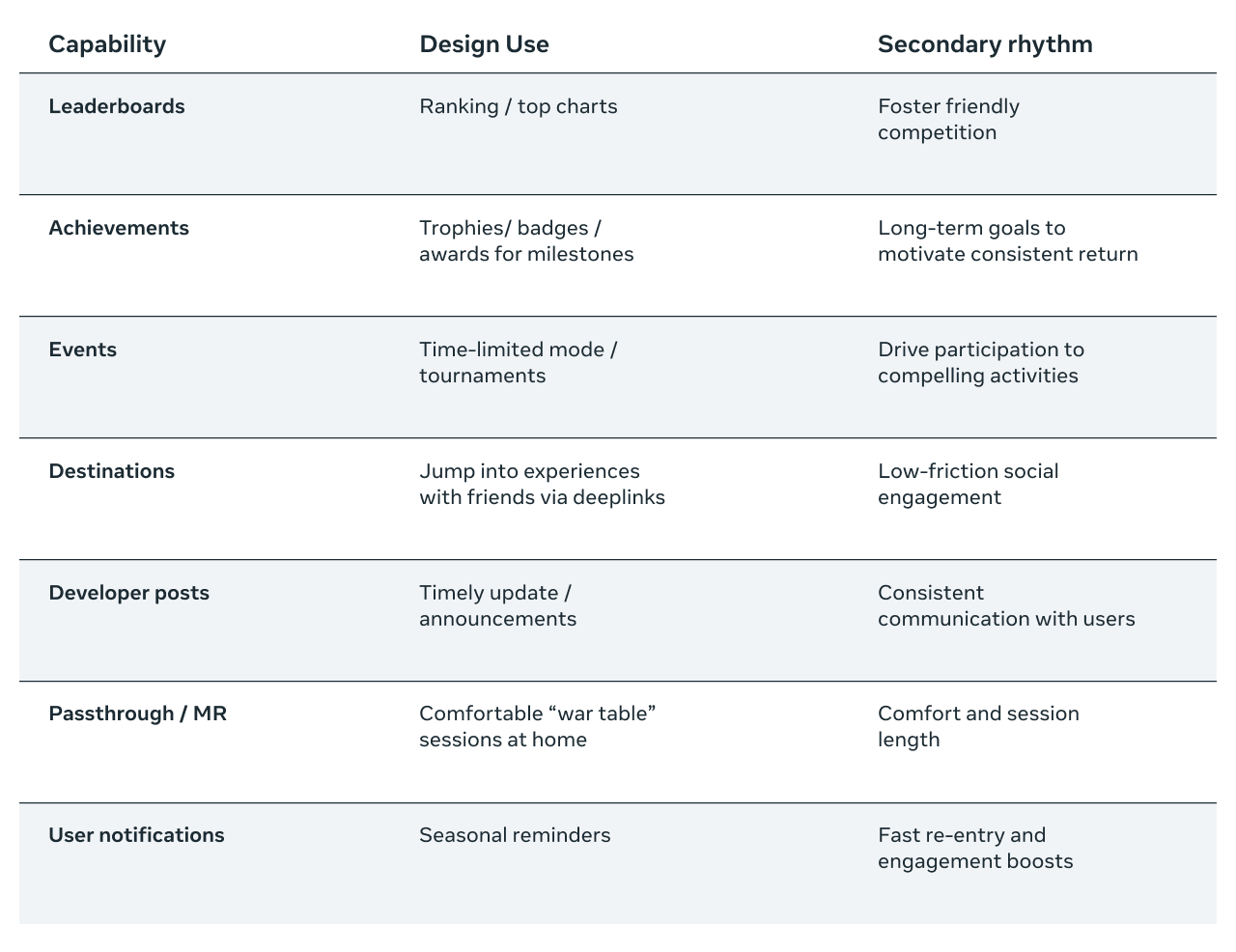Click the Time-limited mode / tournaments cell
The height and width of the screenshot is (952, 1236).
(x=518, y=362)
